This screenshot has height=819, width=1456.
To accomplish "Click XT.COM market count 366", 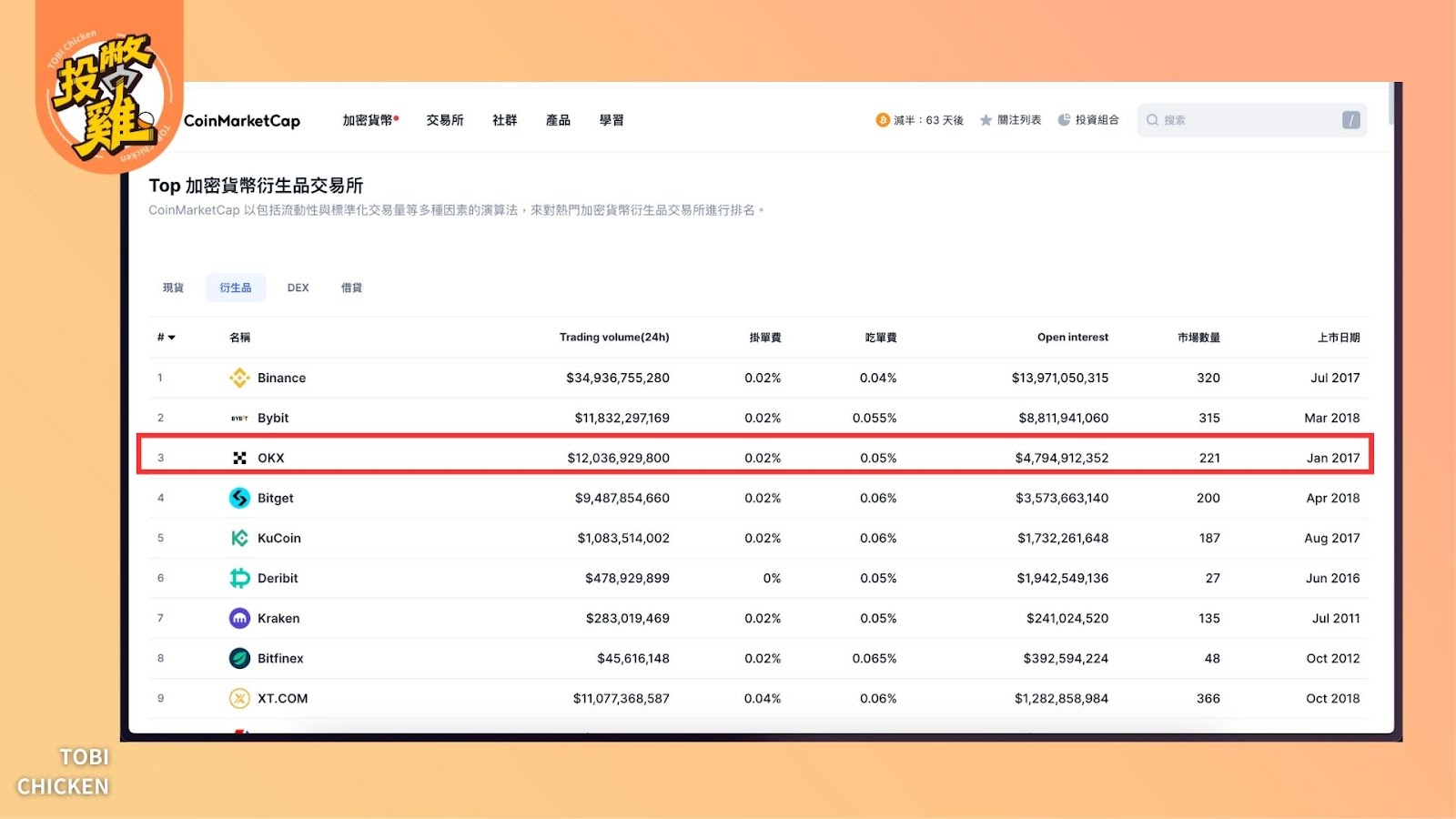I will coord(1208,698).
